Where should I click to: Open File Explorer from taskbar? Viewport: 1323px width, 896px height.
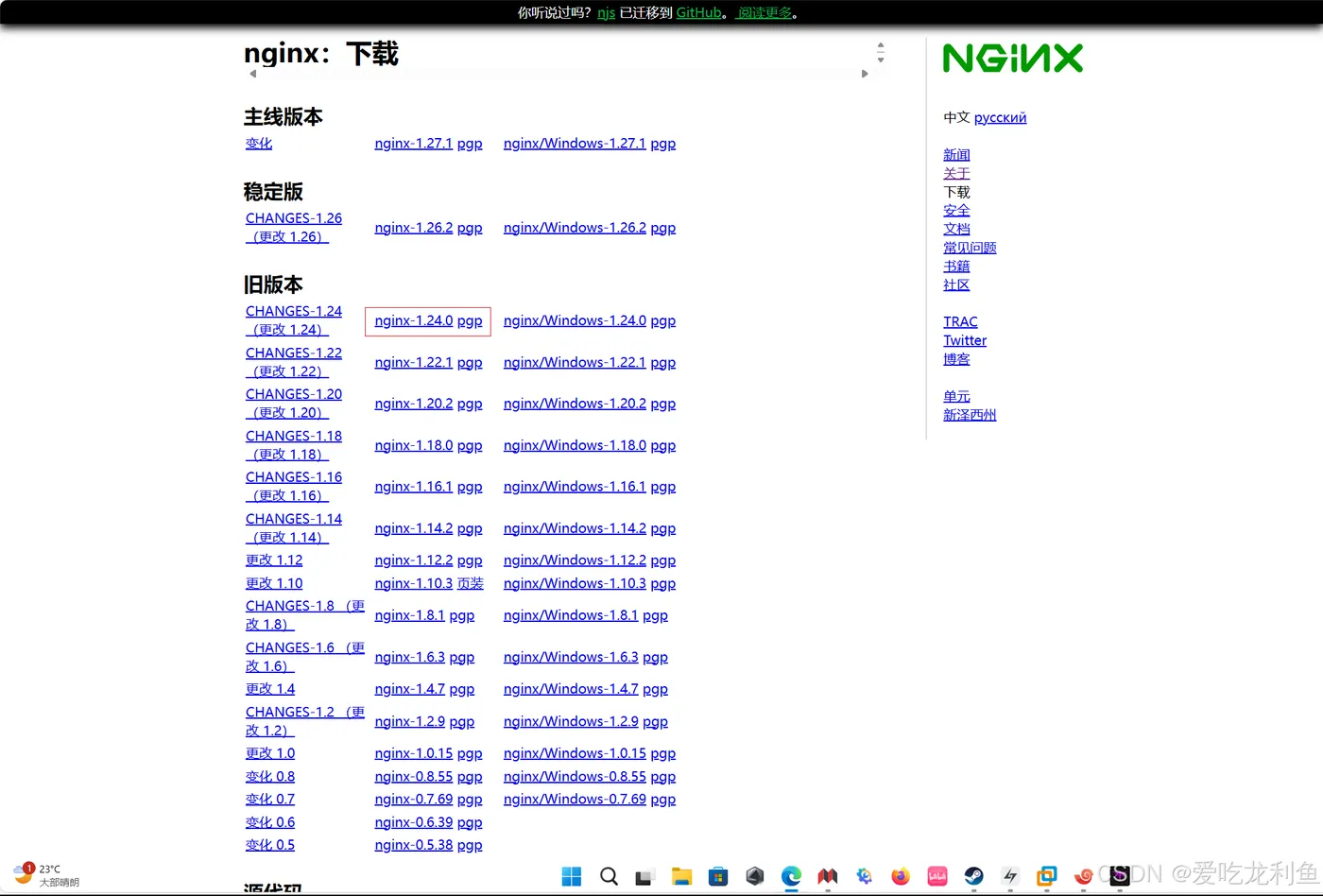(x=681, y=876)
